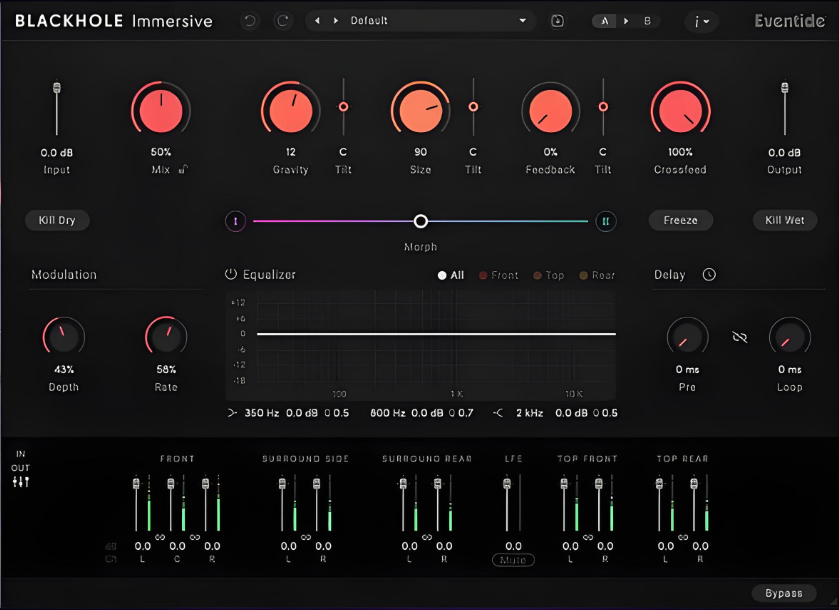Mute the LFE channel

(x=513, y=560)
